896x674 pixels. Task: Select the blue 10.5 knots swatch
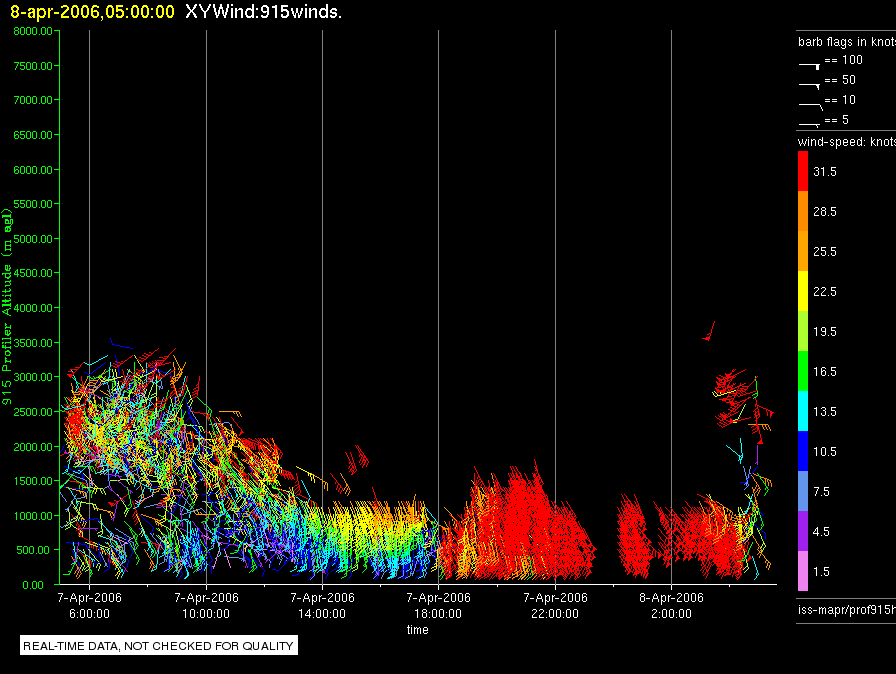pos(803,451)
